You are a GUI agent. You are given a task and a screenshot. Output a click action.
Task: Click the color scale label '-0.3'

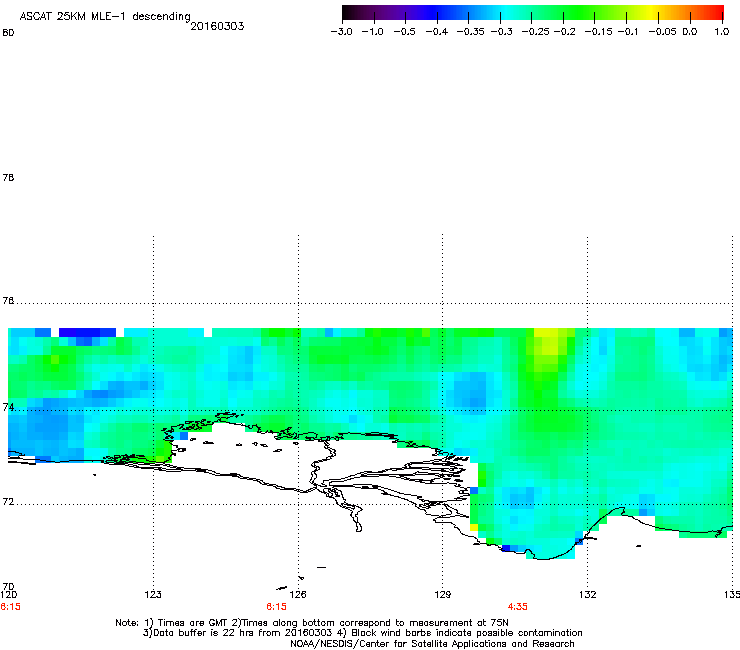pyautogui.click(x=502, y=32)
